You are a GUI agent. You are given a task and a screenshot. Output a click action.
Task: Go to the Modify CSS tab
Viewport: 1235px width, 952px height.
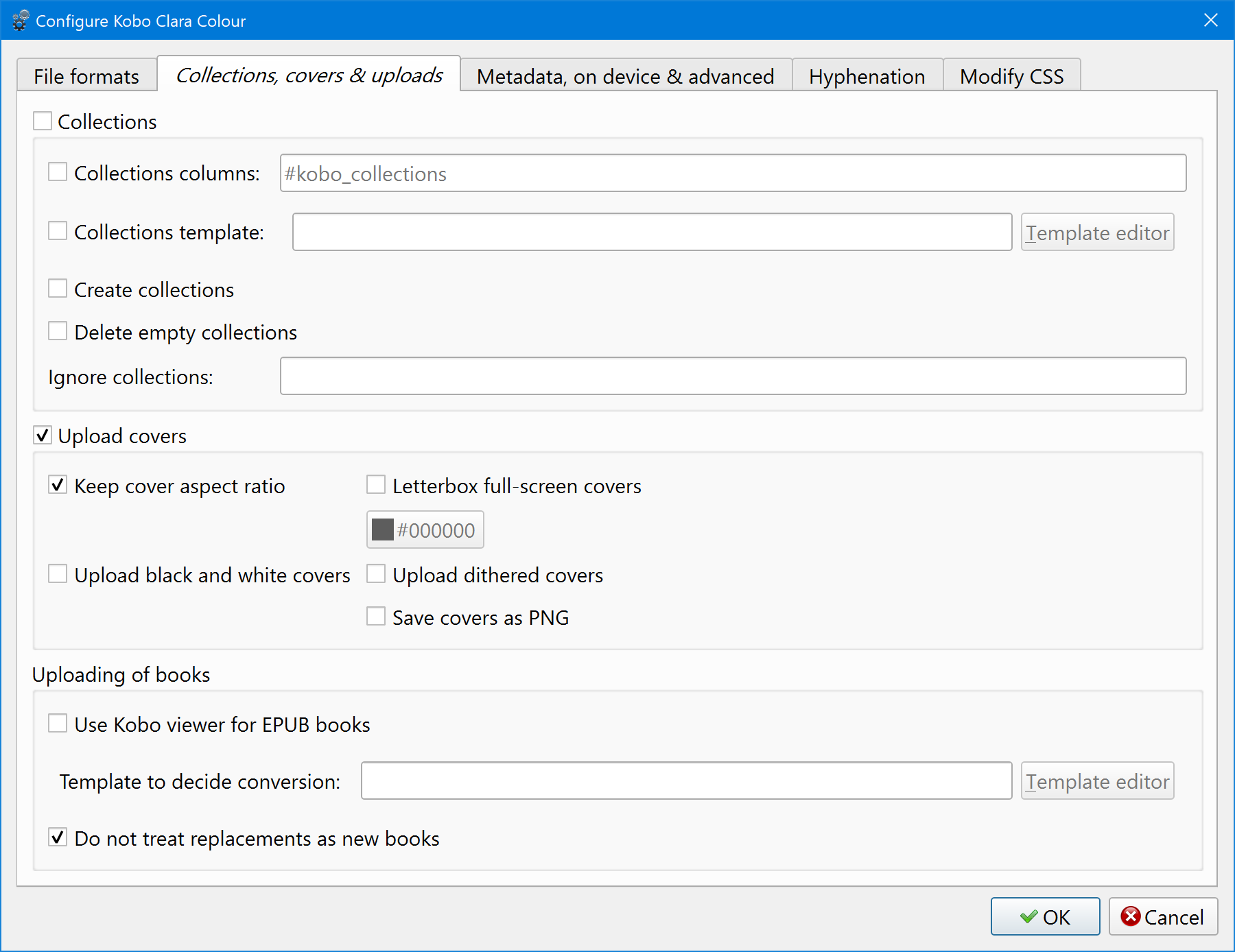[1011, 76]
